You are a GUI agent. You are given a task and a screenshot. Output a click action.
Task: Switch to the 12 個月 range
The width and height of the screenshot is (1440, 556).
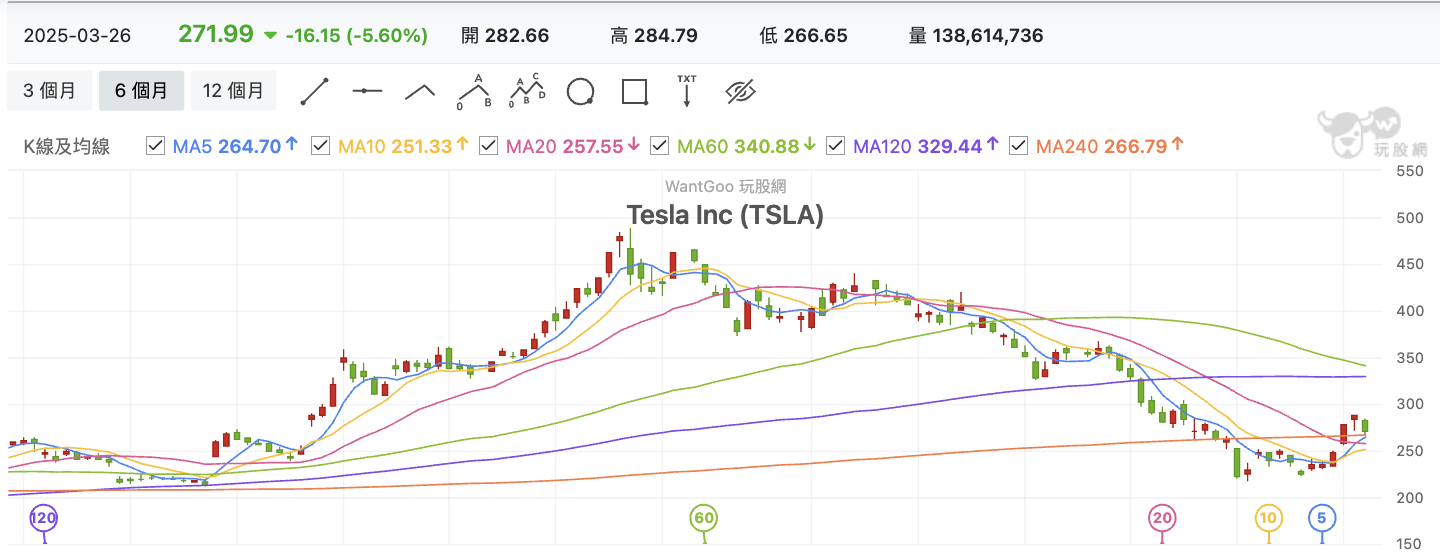click(233, 91)
